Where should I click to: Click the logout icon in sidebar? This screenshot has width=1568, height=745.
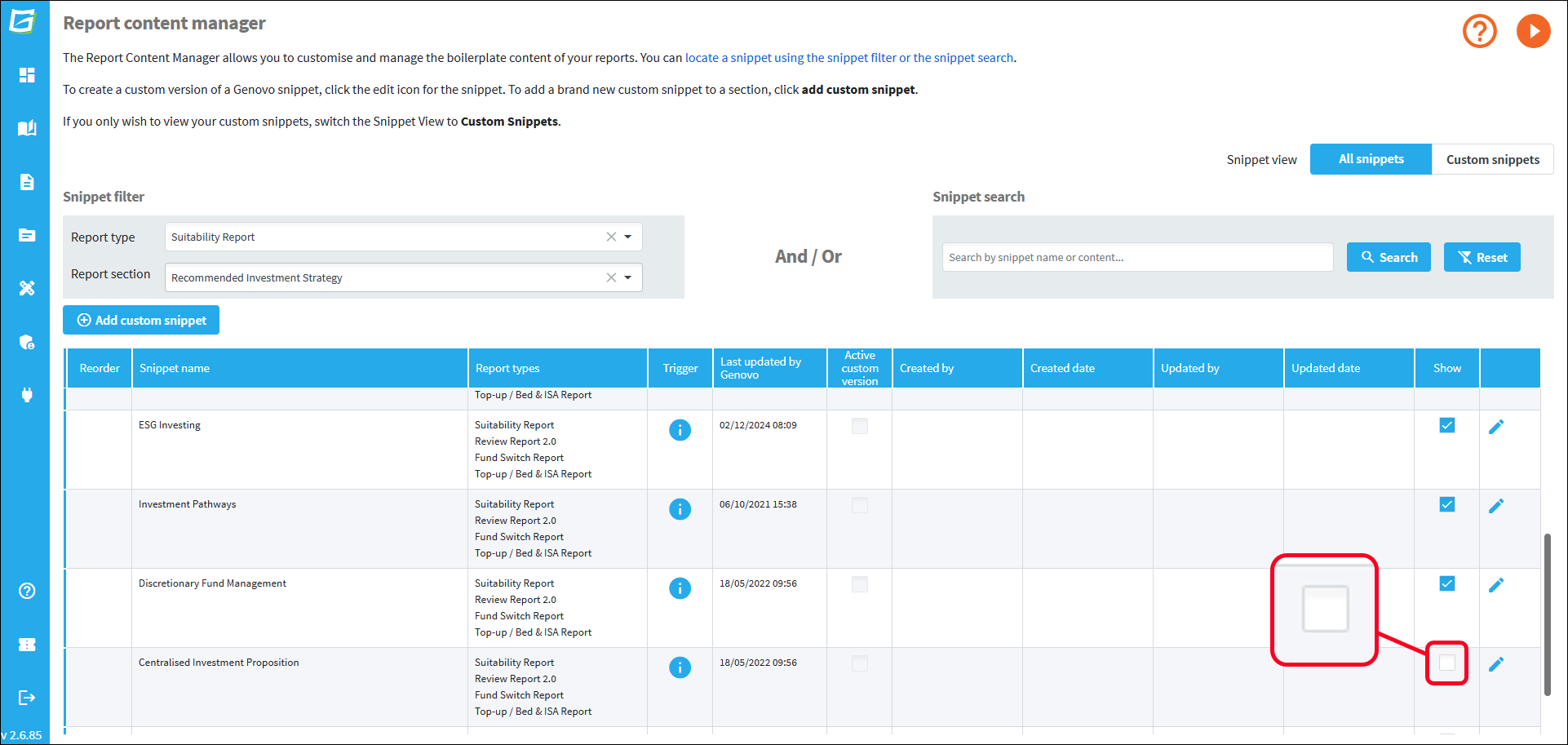click(27, 698)
